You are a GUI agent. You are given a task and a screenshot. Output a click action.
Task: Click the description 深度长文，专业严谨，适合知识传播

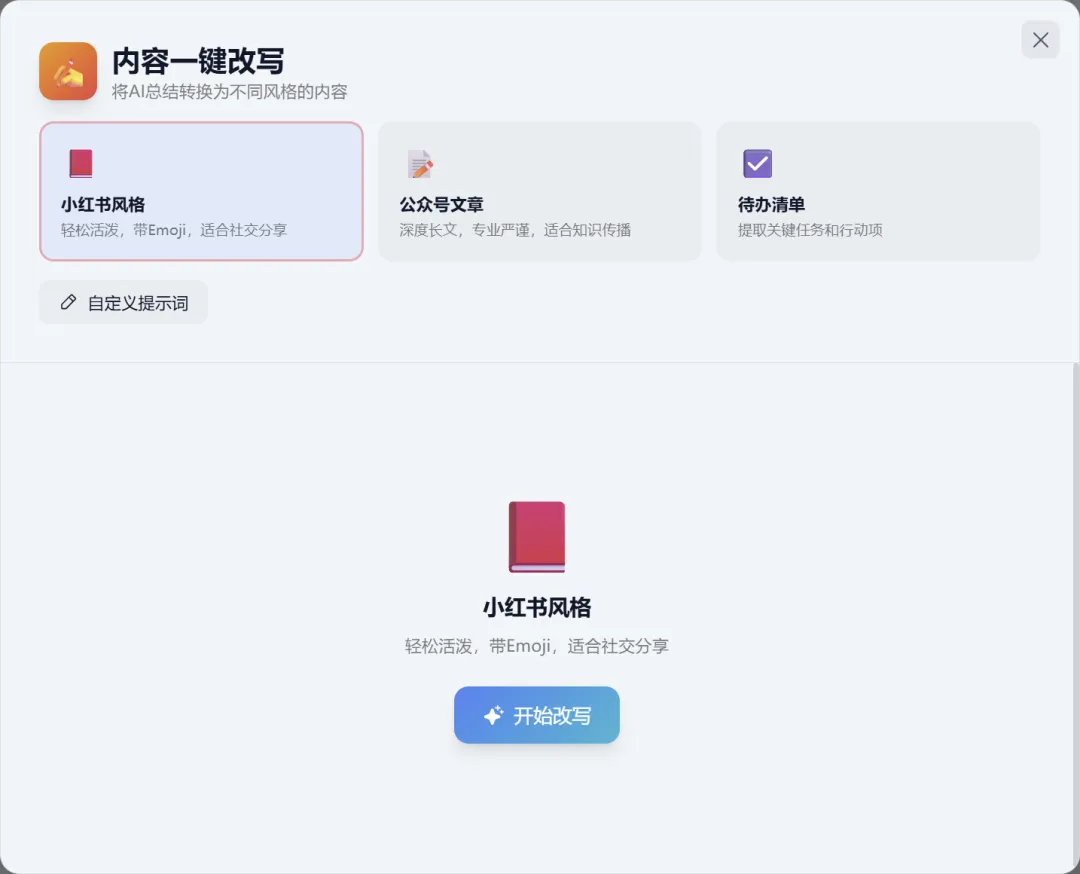(x=515, y=230)
